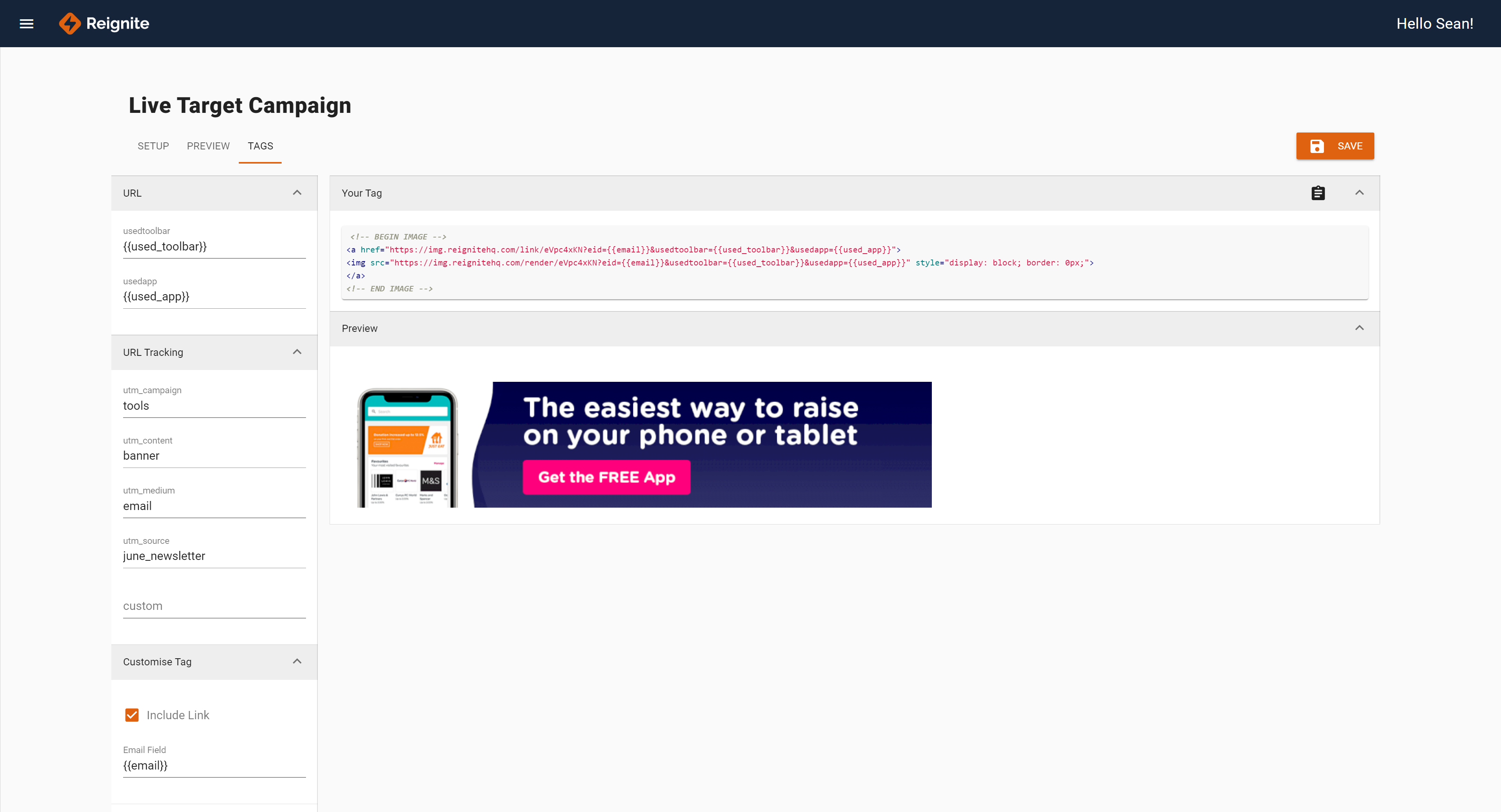Viewport: 1501px width, 812px height.
Task: Click the SAVE button
Action: [1334, 145]
